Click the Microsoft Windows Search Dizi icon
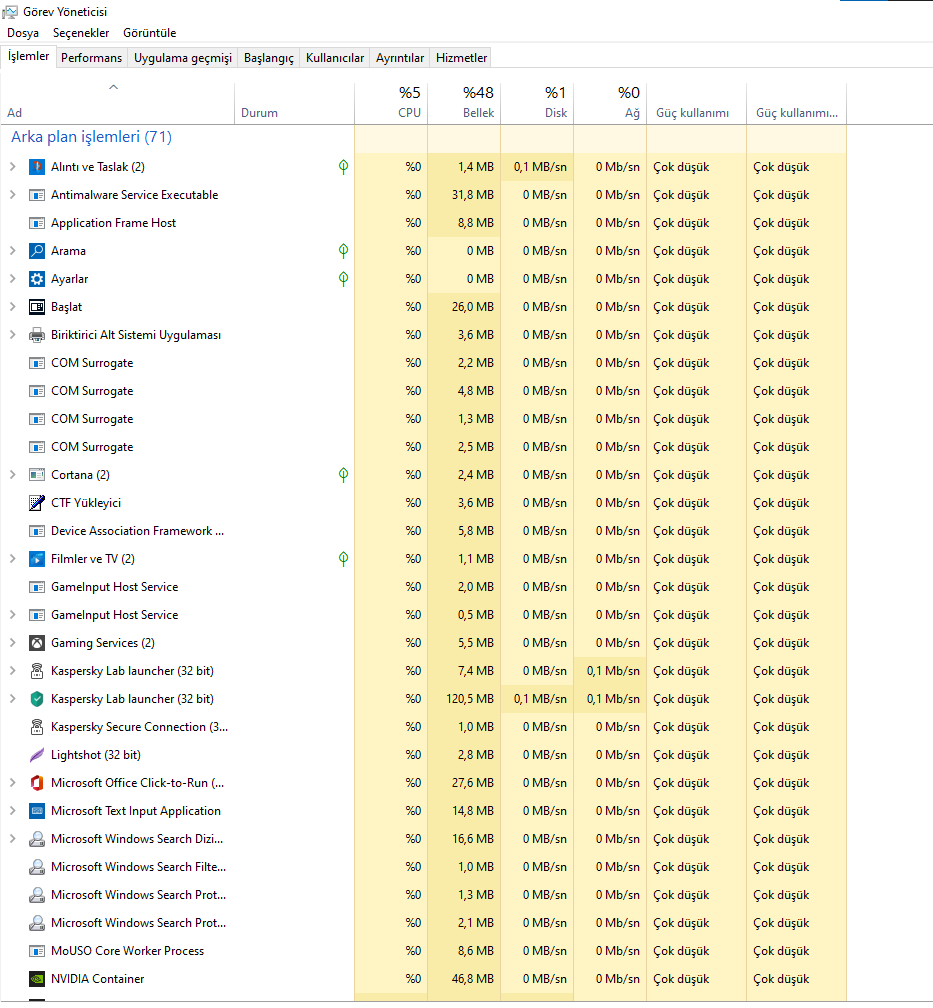Screen dimensions: 933x1008 click(x=37, y=839)
